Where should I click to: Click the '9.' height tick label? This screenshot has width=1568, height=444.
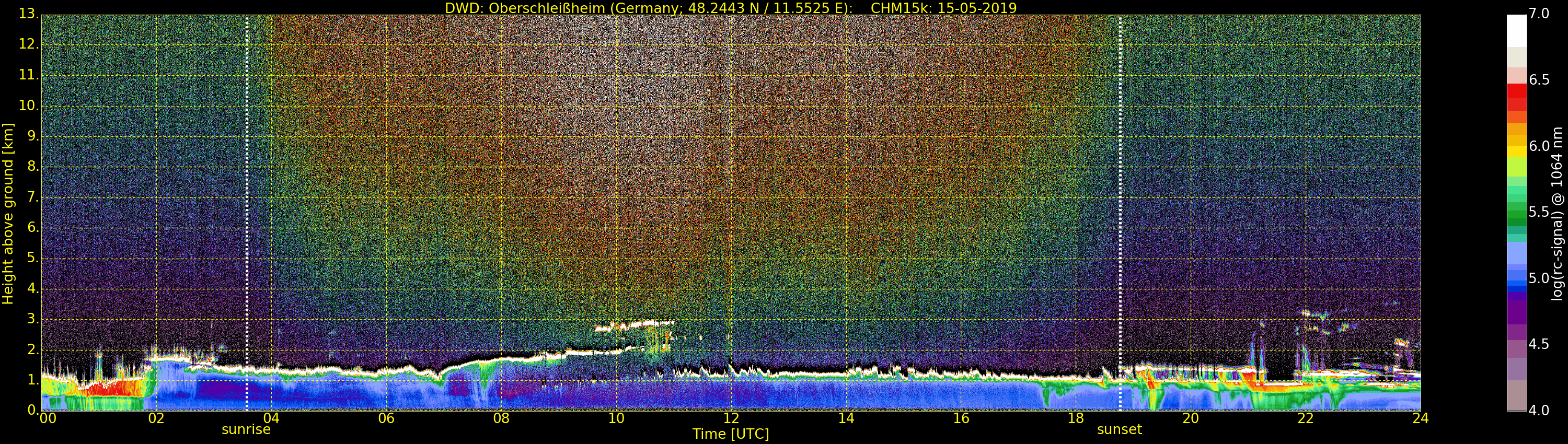pyautogui.click(x=33, y=136)
